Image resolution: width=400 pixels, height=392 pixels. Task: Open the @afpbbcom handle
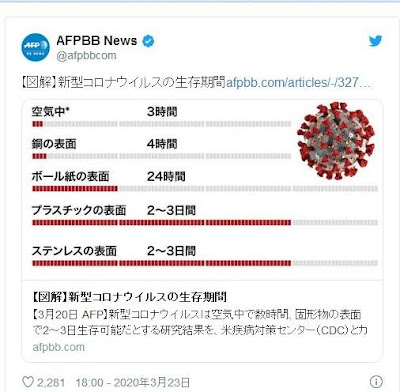click(86, 55)
